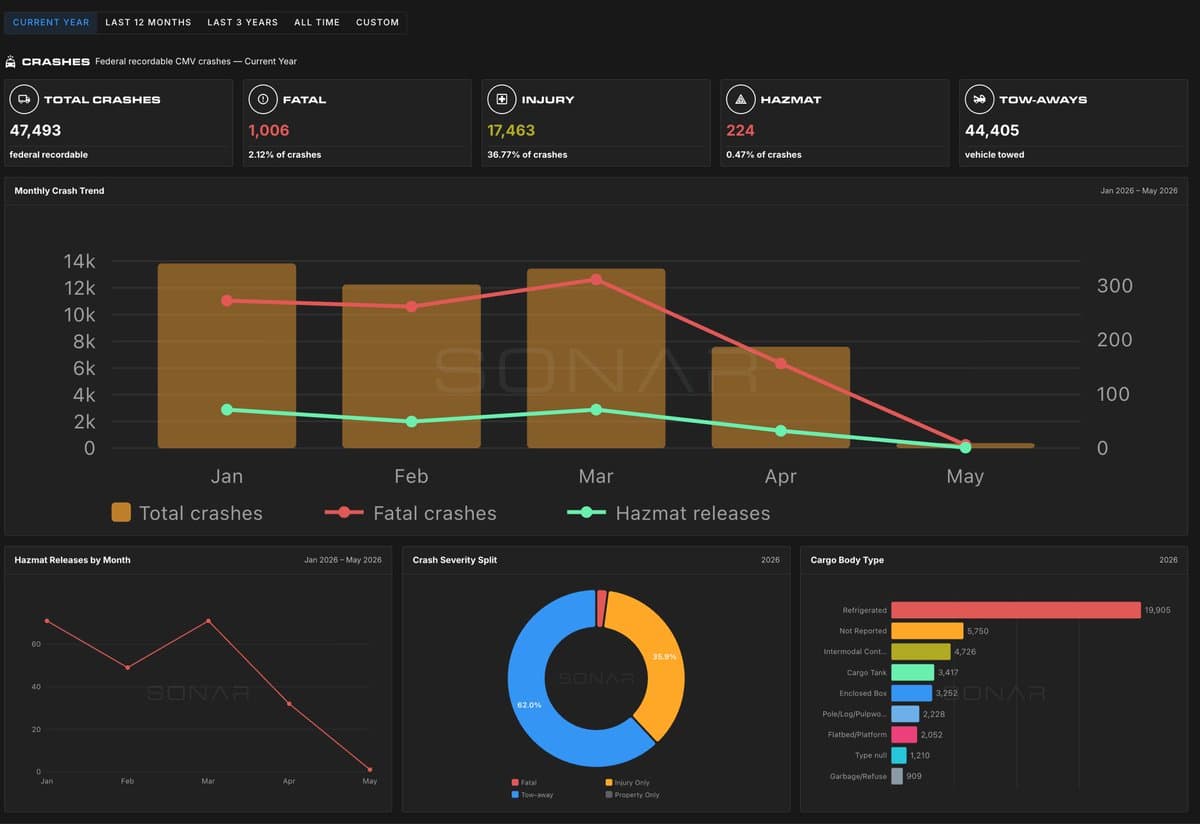Open the Custom date range tab

tap(377, 22)
